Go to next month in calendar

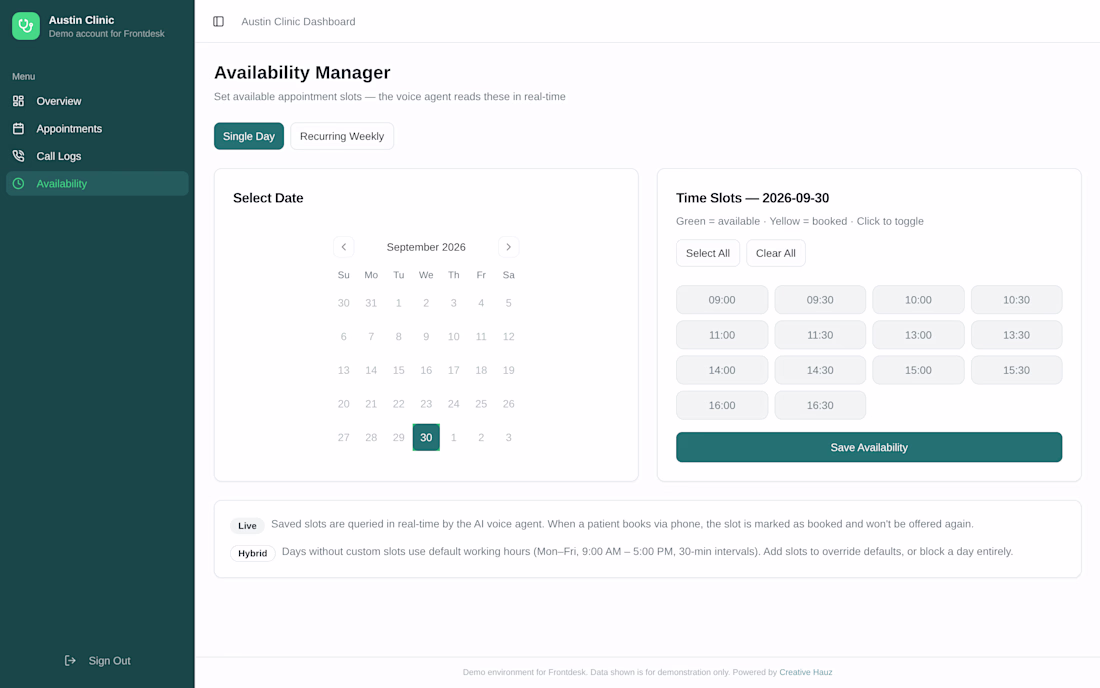pos(509,247)
